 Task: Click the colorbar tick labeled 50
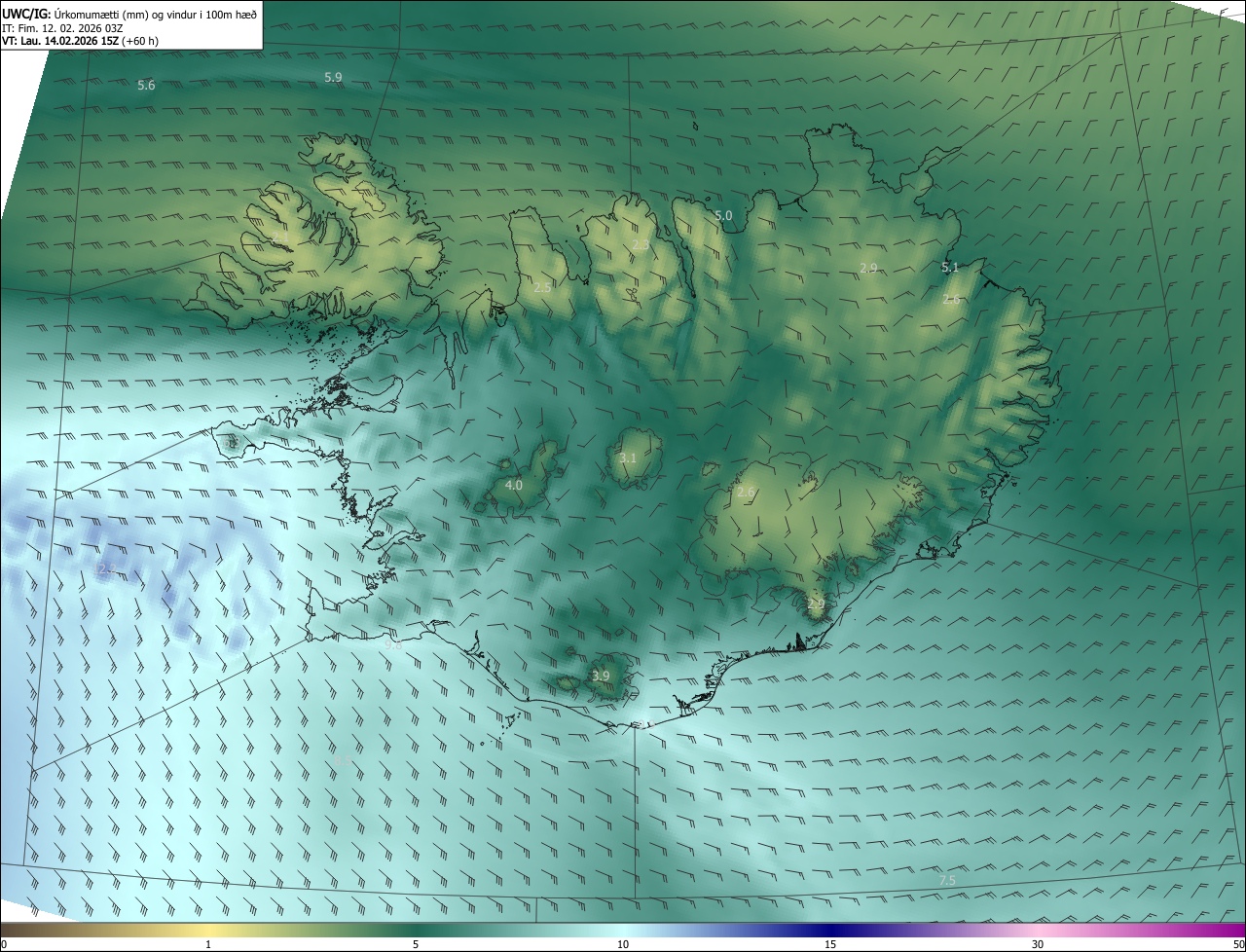[x=1238, y=944]
